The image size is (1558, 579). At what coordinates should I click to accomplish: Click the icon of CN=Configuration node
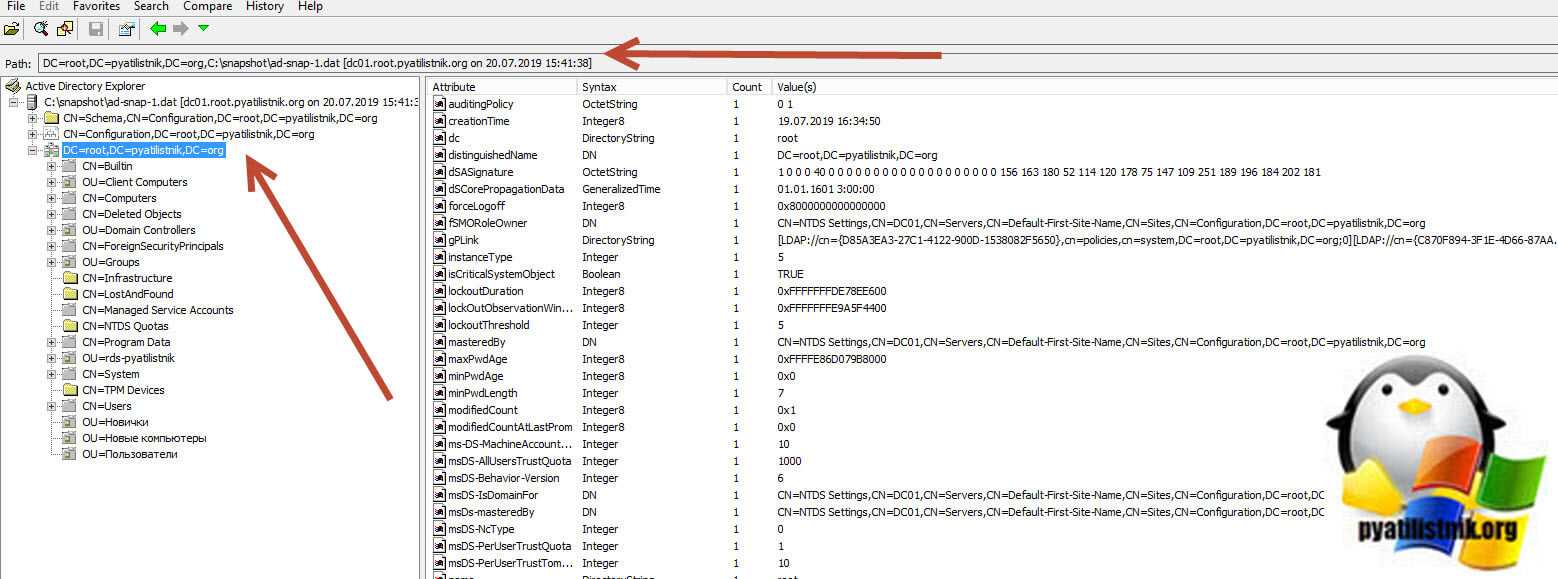[51, 134]
